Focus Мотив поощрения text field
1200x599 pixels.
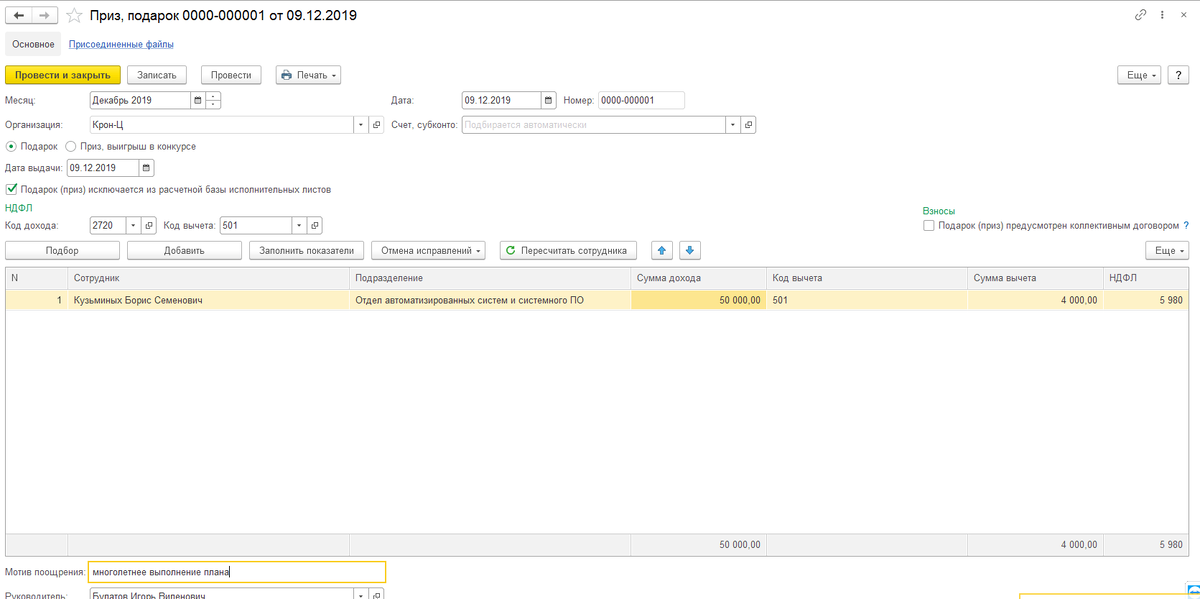237,572
